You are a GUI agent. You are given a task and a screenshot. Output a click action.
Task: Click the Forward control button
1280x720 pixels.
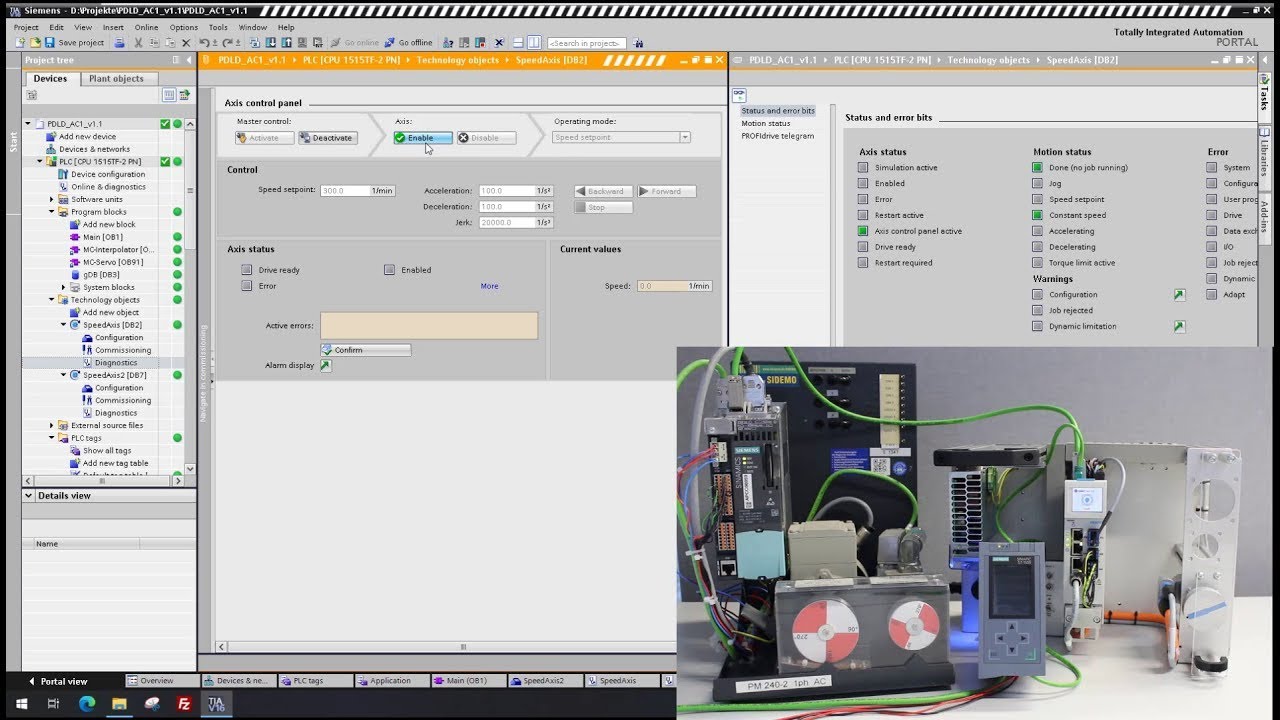[x=666, y=191]
